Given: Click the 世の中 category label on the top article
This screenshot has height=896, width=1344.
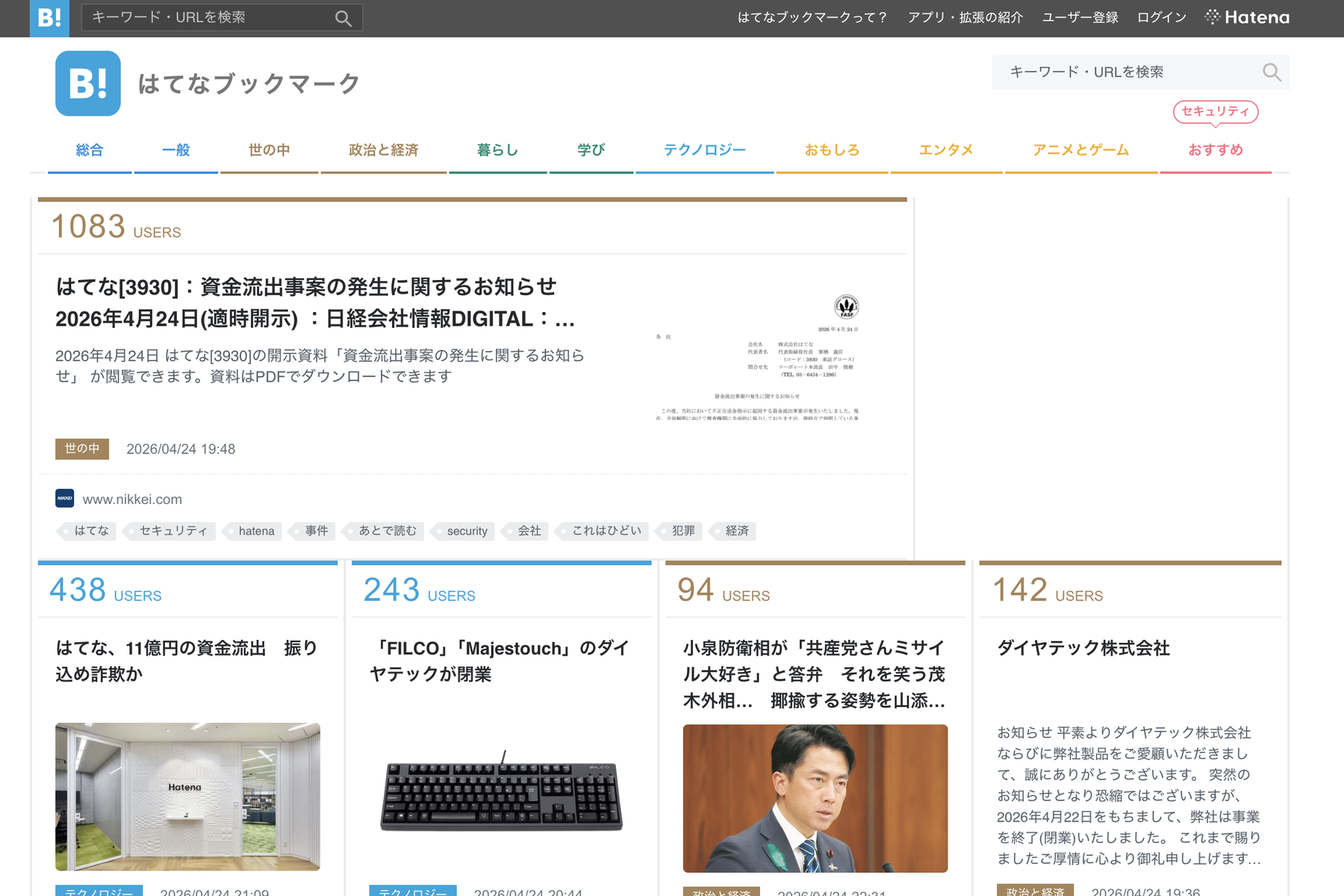Looking at the screenshot, I should coord(81,449).
